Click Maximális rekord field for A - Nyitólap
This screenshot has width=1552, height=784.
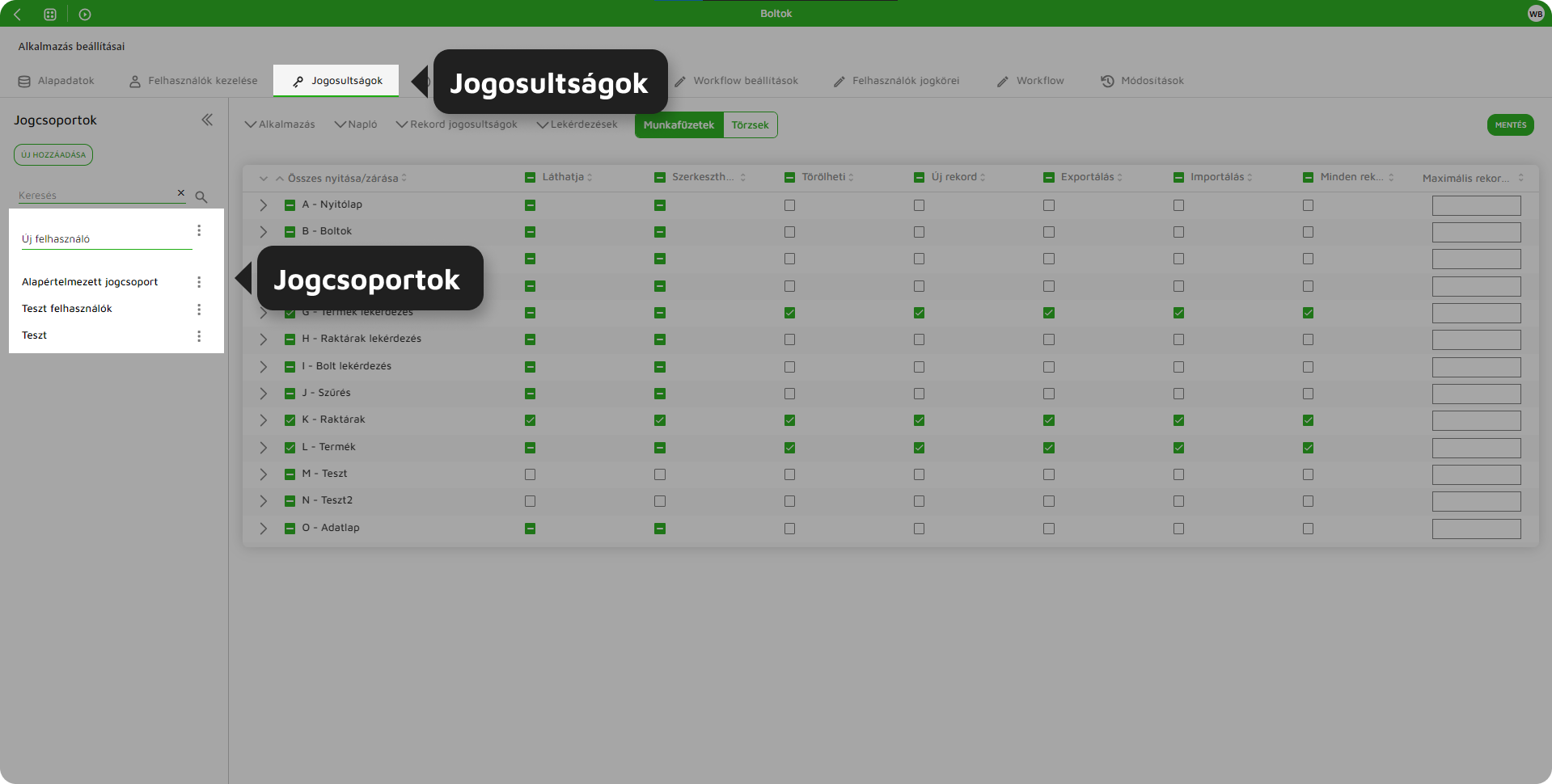click(1477, 205)
